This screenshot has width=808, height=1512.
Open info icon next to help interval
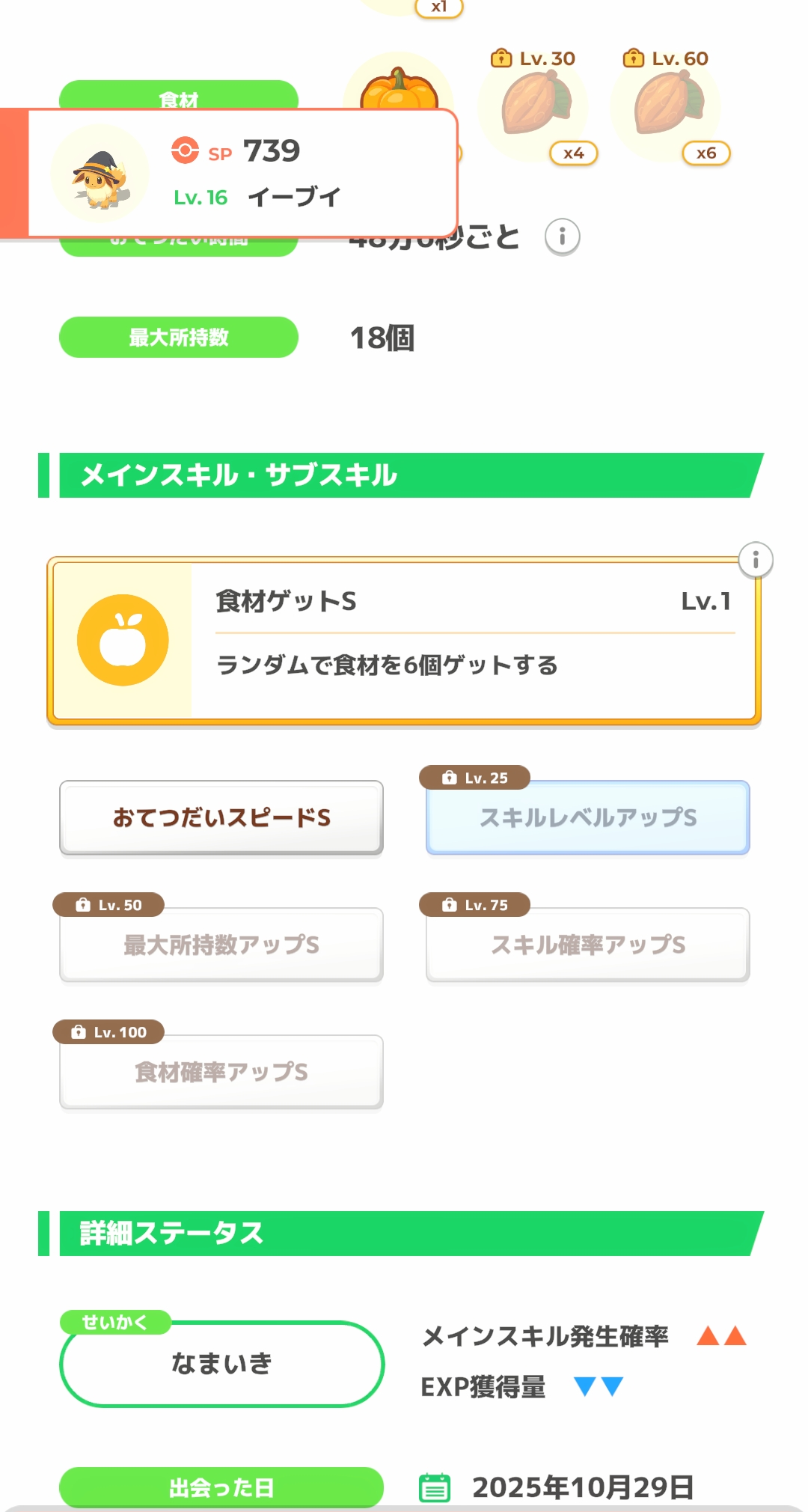click(563, 237)
